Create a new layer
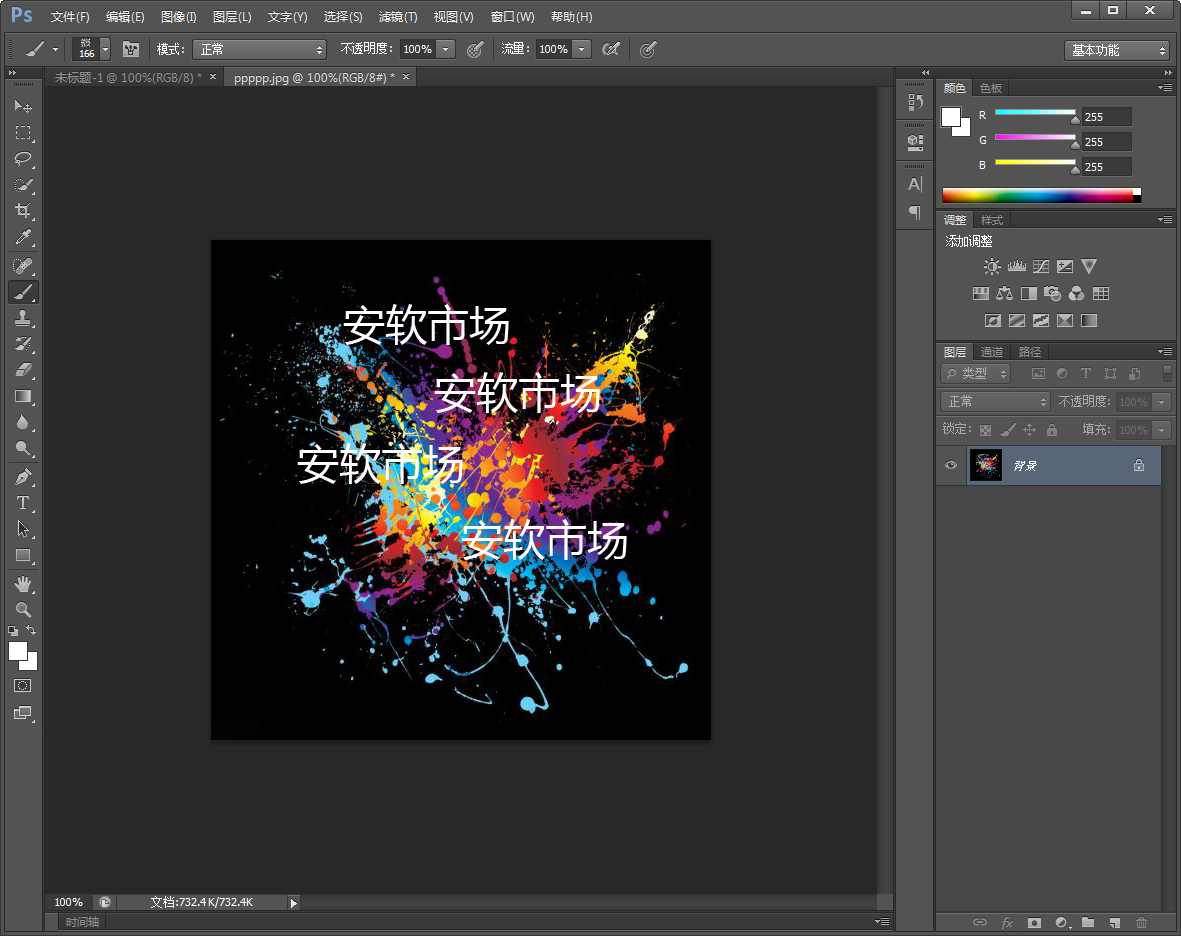The height and width of the screenshot is (936, 1181). point(1115,922)
